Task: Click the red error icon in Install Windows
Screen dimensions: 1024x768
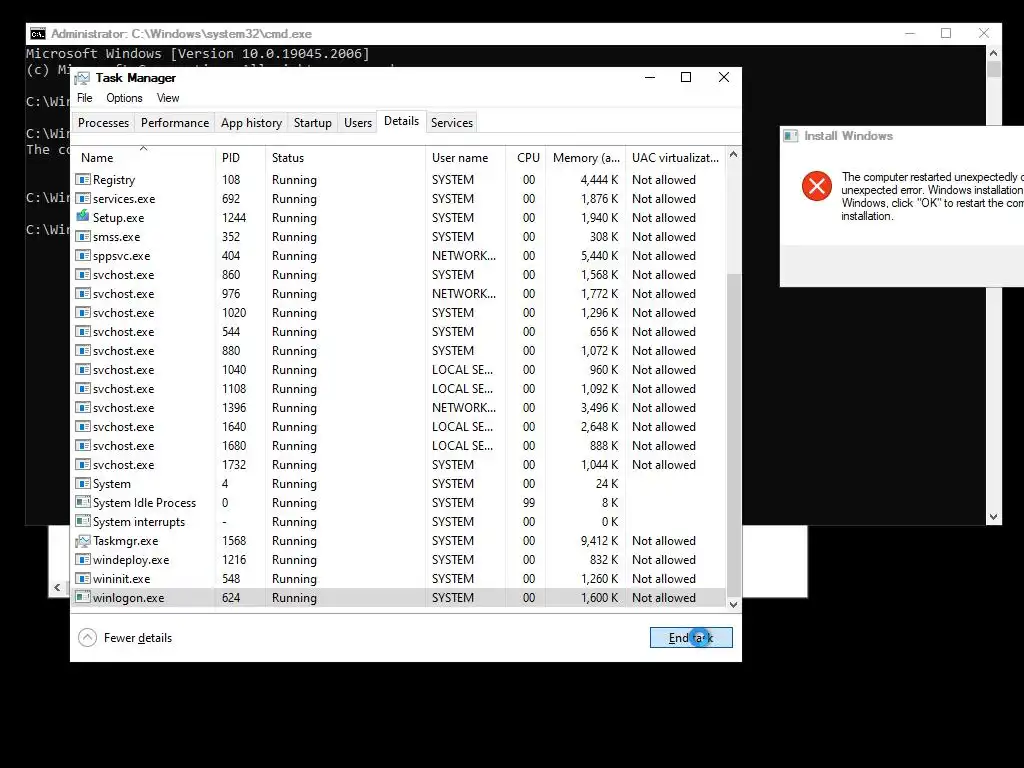Action: click(x=816, y=186)
